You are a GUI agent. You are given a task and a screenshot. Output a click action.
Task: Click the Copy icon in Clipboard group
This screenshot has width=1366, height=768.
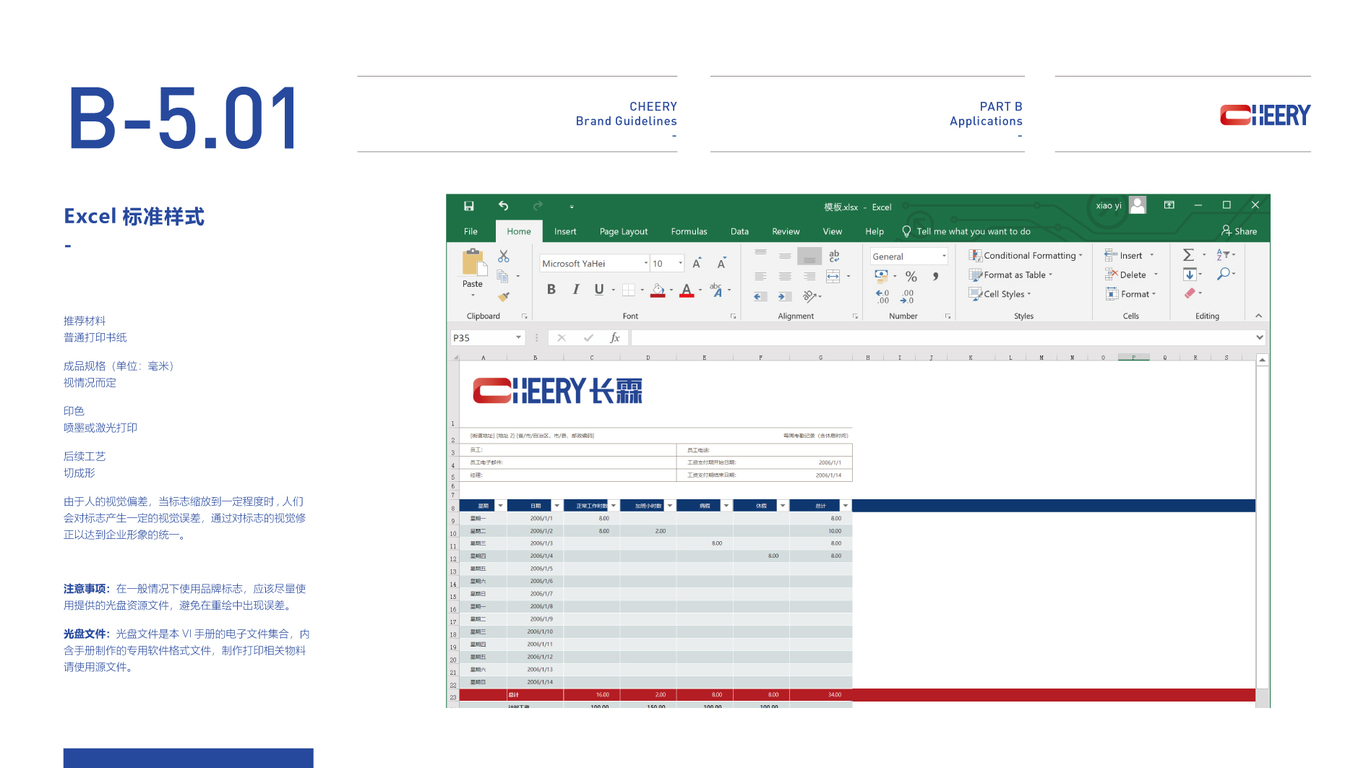[x=503, y=276]
